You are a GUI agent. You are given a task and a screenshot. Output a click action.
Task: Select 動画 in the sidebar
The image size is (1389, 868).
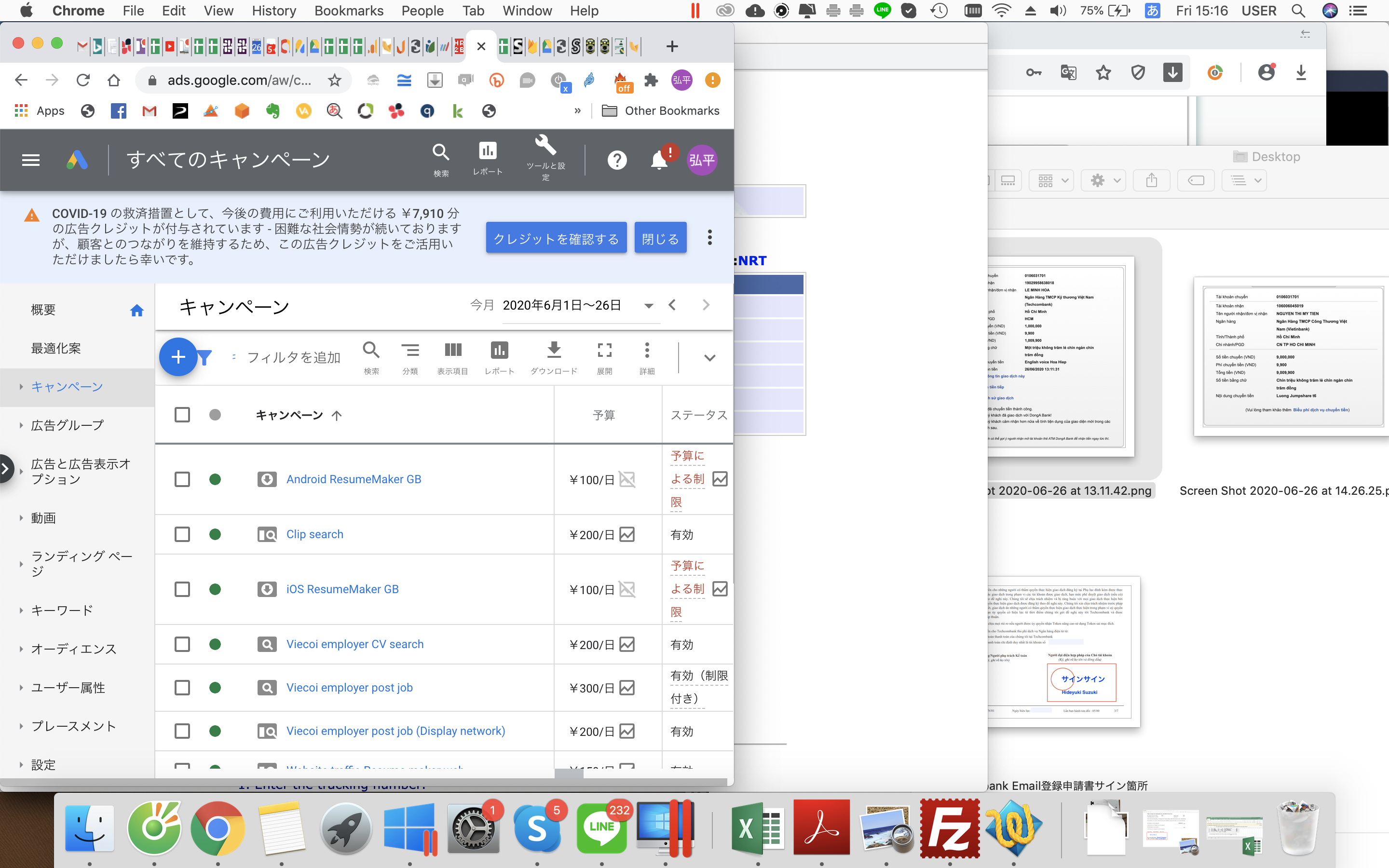click(43, 518)
